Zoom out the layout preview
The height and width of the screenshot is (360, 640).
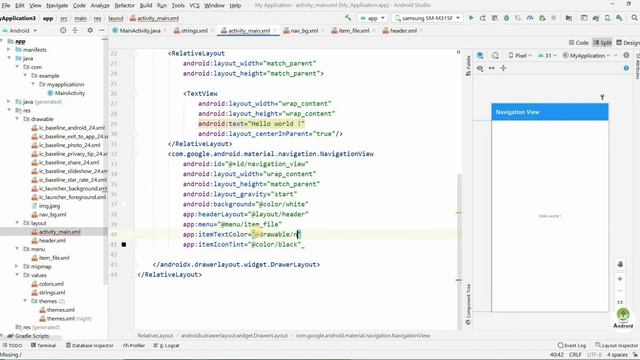[620, 291]
